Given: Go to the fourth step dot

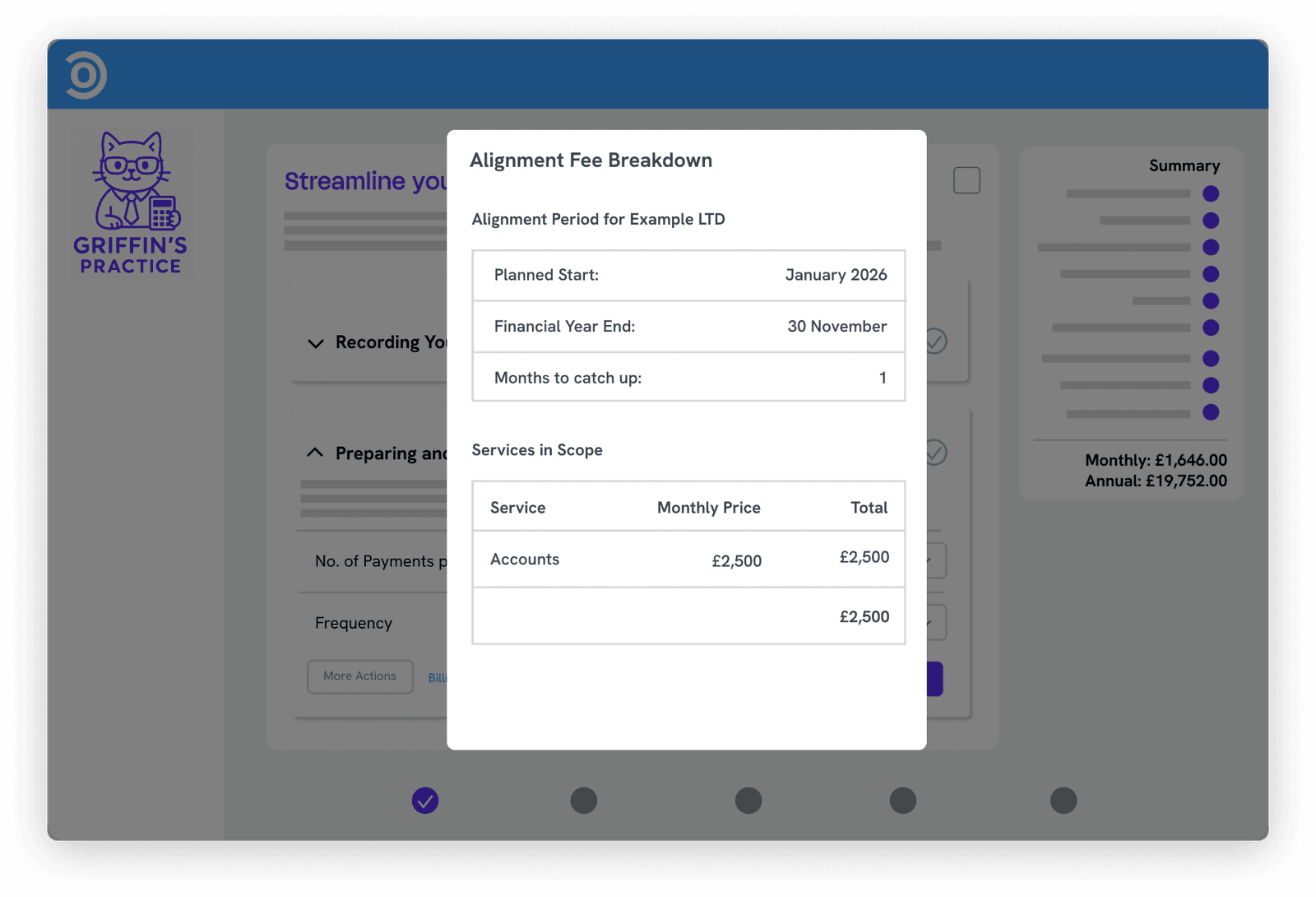Looking at the screenshot, I should (x=903, y=800).
